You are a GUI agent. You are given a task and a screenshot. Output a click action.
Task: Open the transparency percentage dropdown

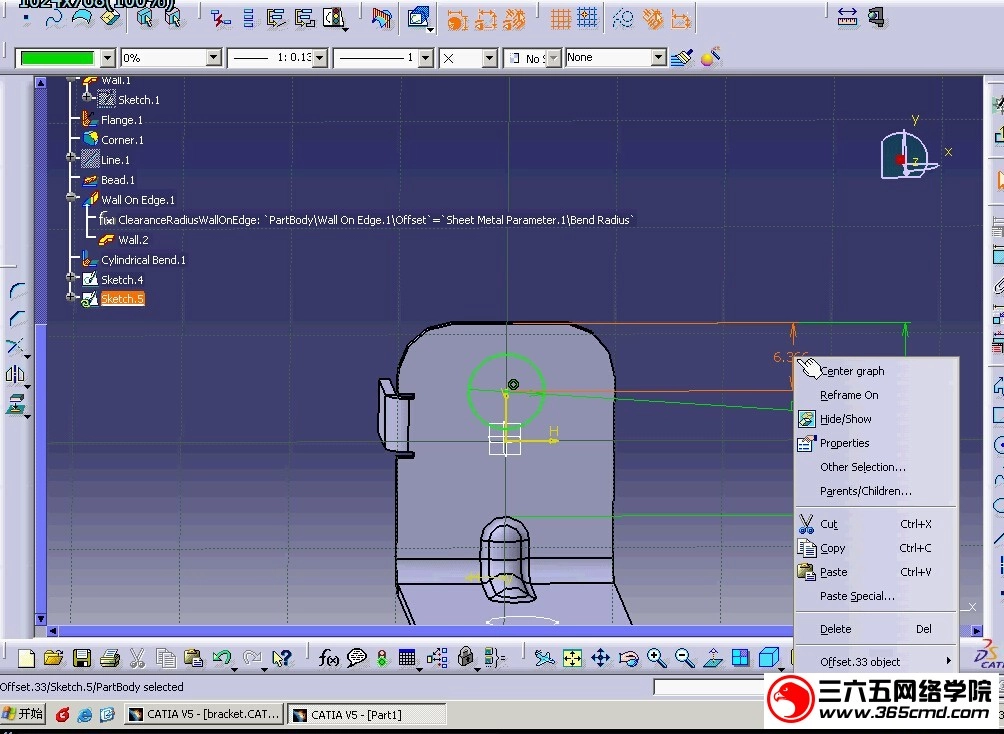(213, 58)
